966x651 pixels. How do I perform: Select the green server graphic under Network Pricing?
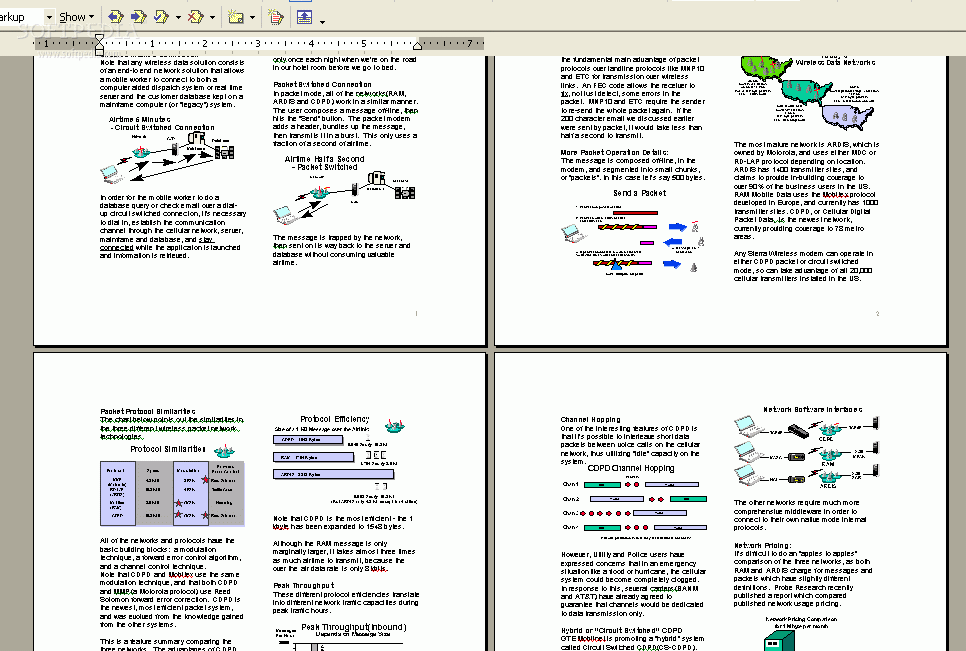779,643
